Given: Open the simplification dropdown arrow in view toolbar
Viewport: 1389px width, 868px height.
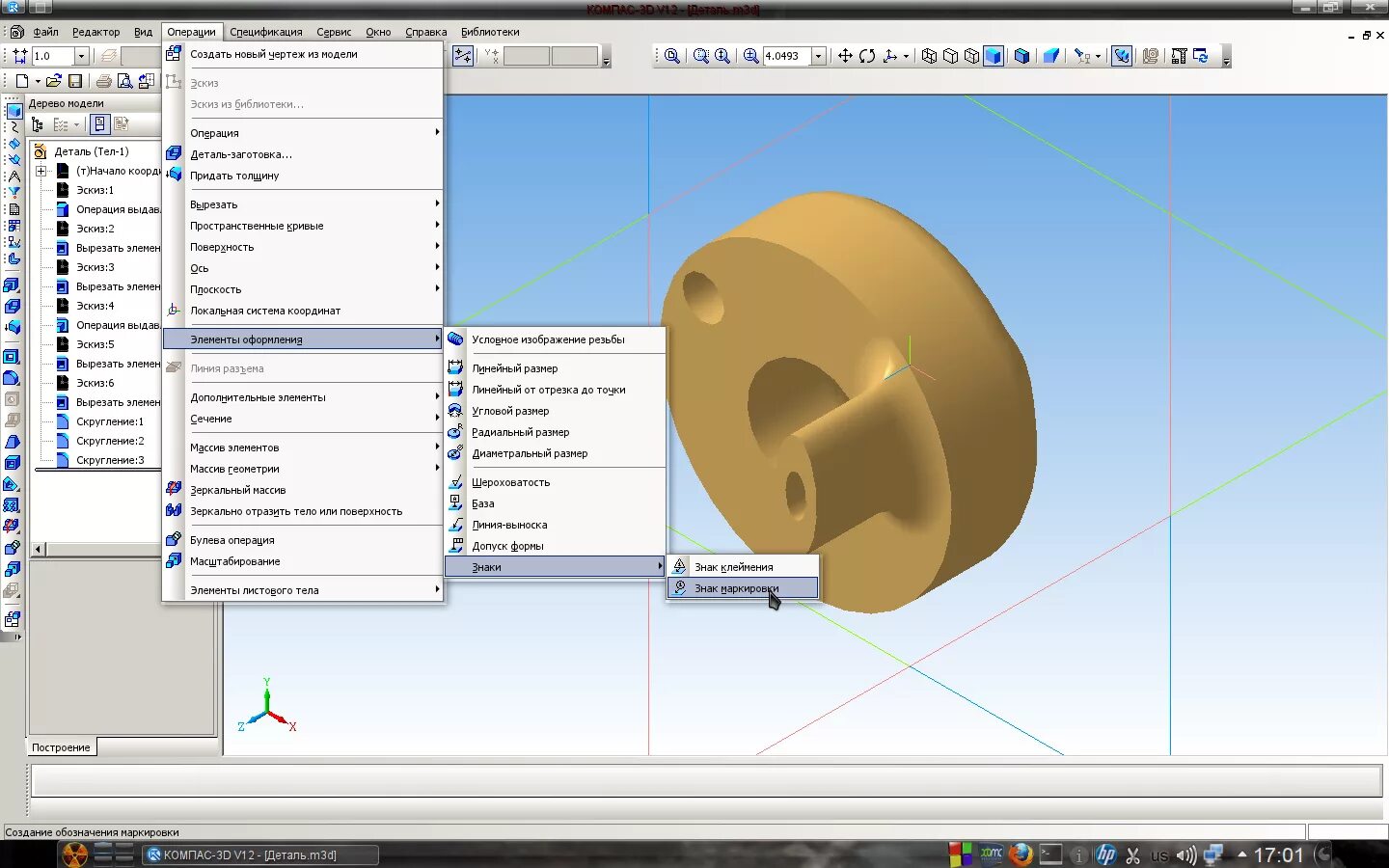Looking at the screenshot, I should (x=1098, y=56).
